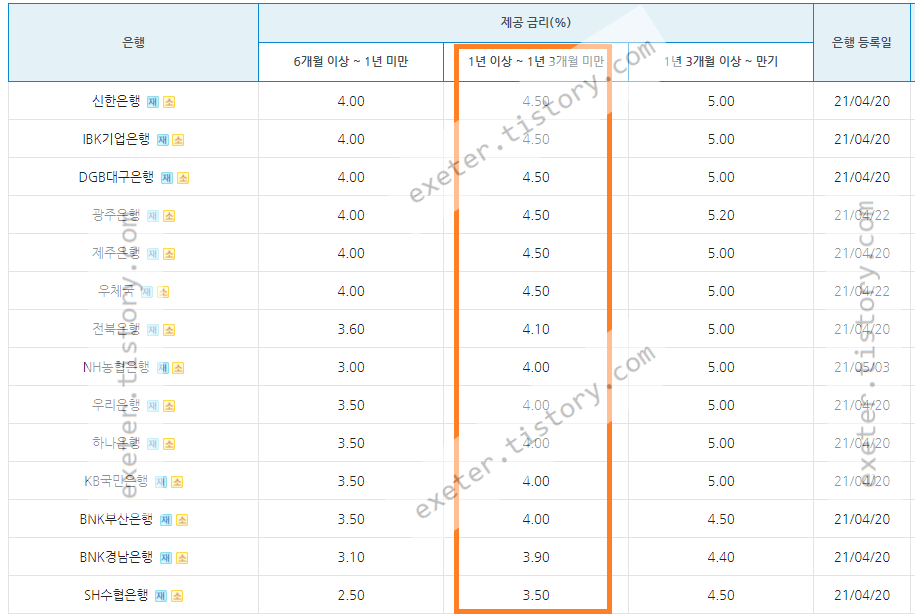Select the KB국민은행 bank name
Screen dimensions: 915x615
coord(116,481)
